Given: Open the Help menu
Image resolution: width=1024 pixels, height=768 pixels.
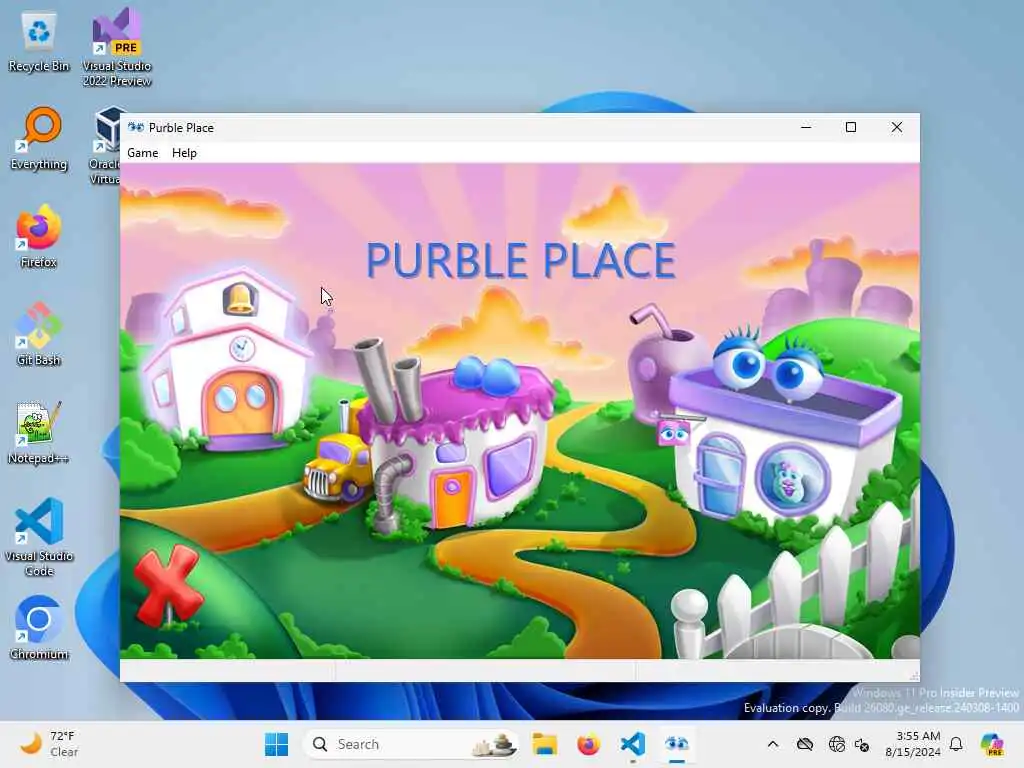Looking at the screenshot, I should tap(184, 153).
